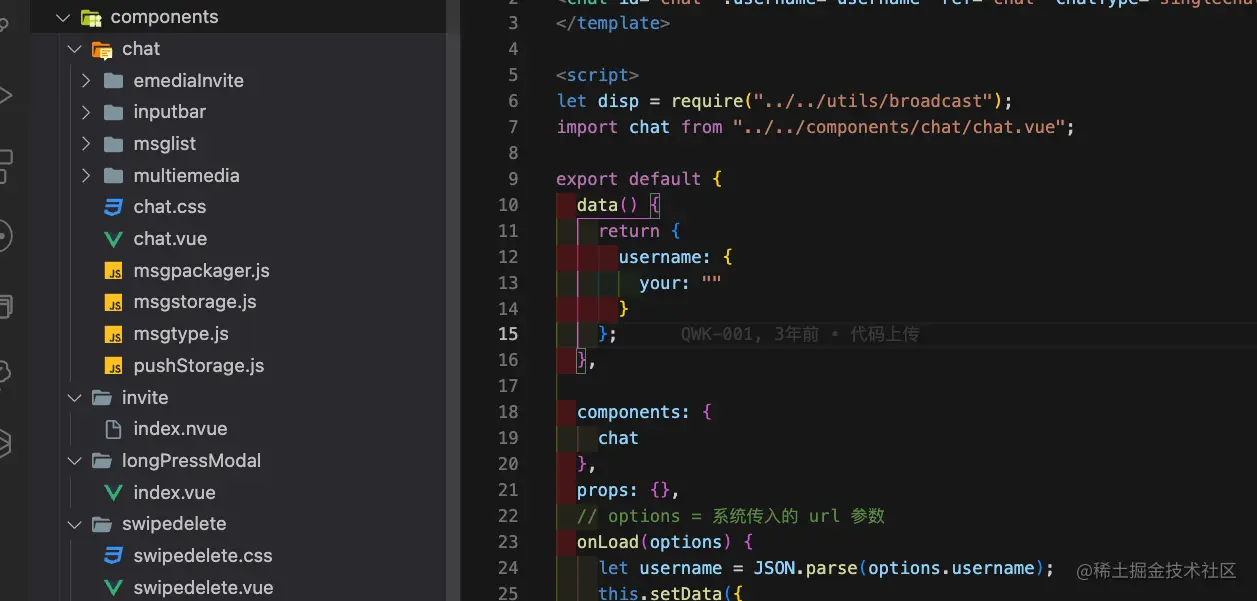1257x601 pixels.
Task: Click line number 10 in the gutter
Action: (x=508, y=205)
